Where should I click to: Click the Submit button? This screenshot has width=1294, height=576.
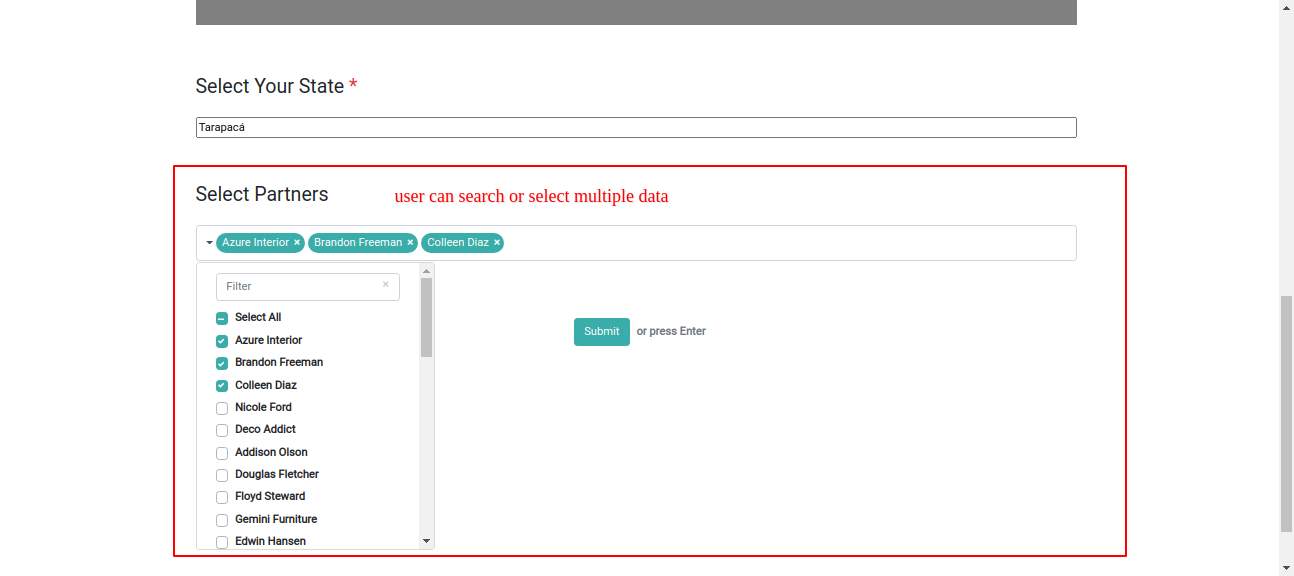coord(601,332)
